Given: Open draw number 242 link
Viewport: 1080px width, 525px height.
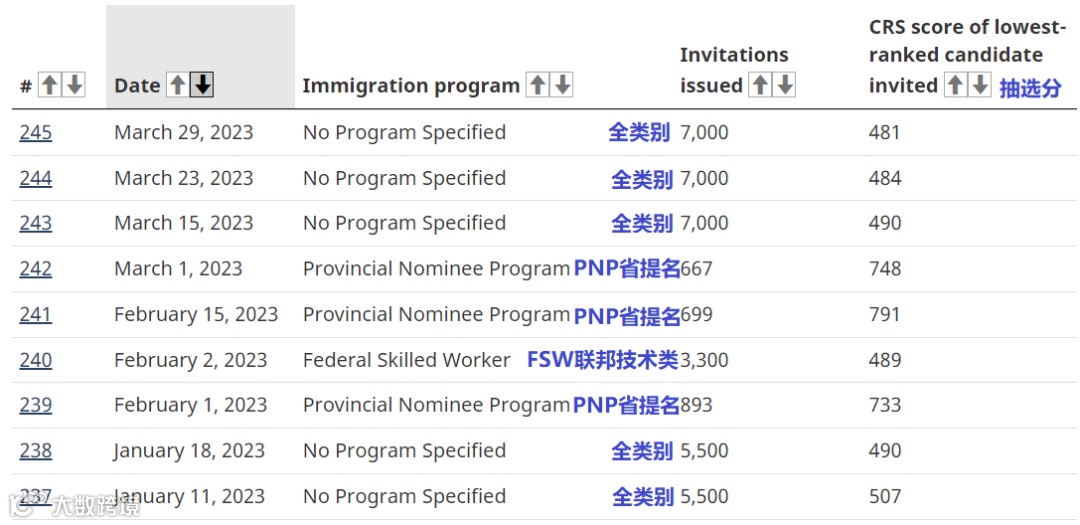Looking at the screenshot, I should [x=36, y=269].
